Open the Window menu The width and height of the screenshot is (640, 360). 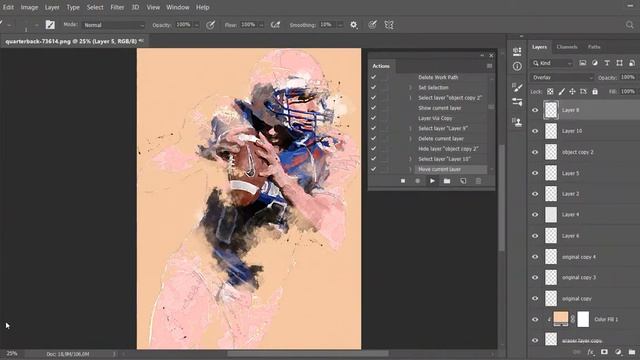(x=178, y=7)
